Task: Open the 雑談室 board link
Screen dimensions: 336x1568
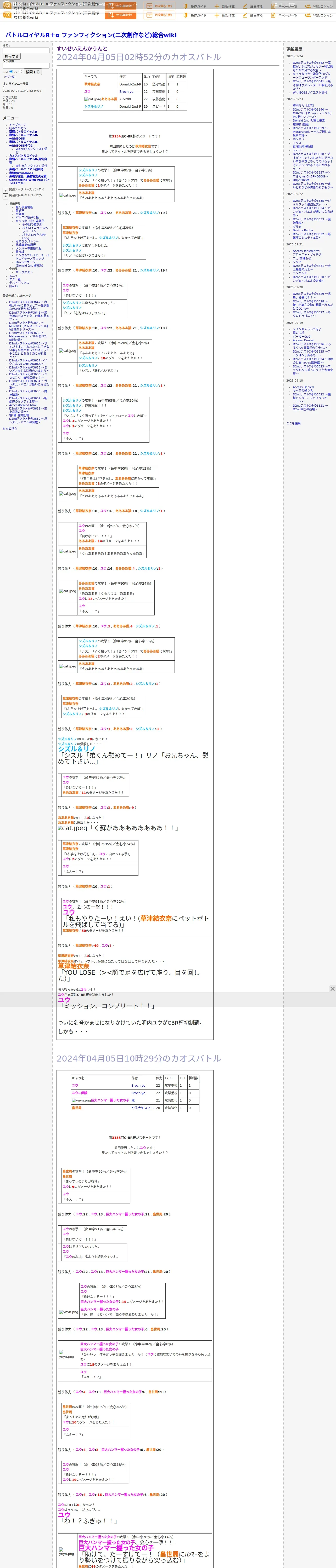Action: (20, 211)
